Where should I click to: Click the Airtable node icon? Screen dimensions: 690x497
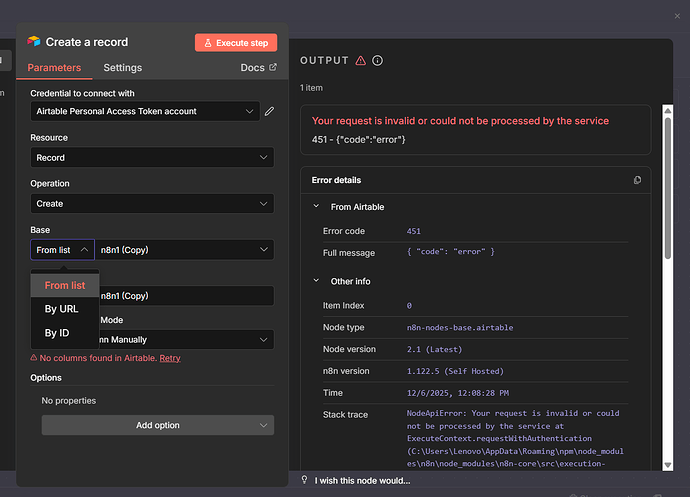click(34, 42)
